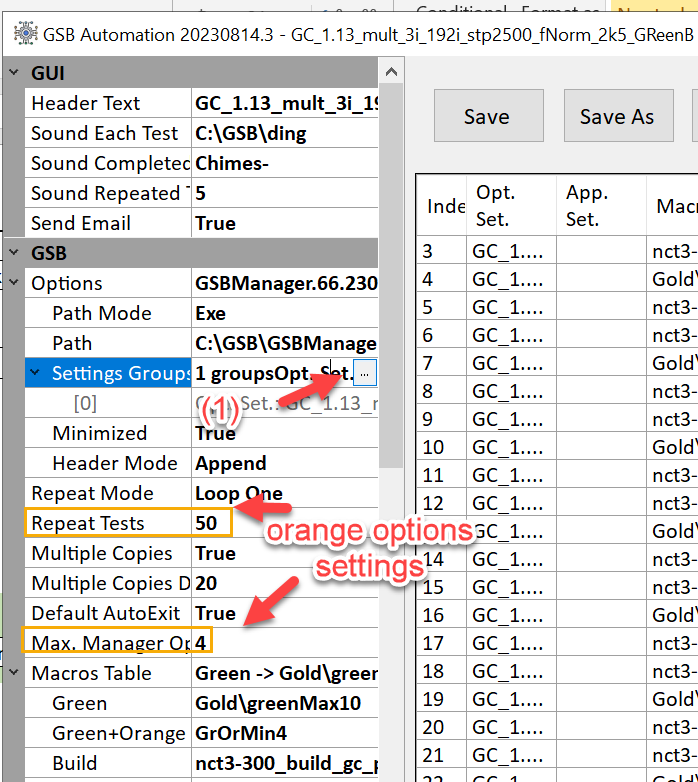Collapse the GUI category section
The image size is (698, 782).
click(13, 73)
